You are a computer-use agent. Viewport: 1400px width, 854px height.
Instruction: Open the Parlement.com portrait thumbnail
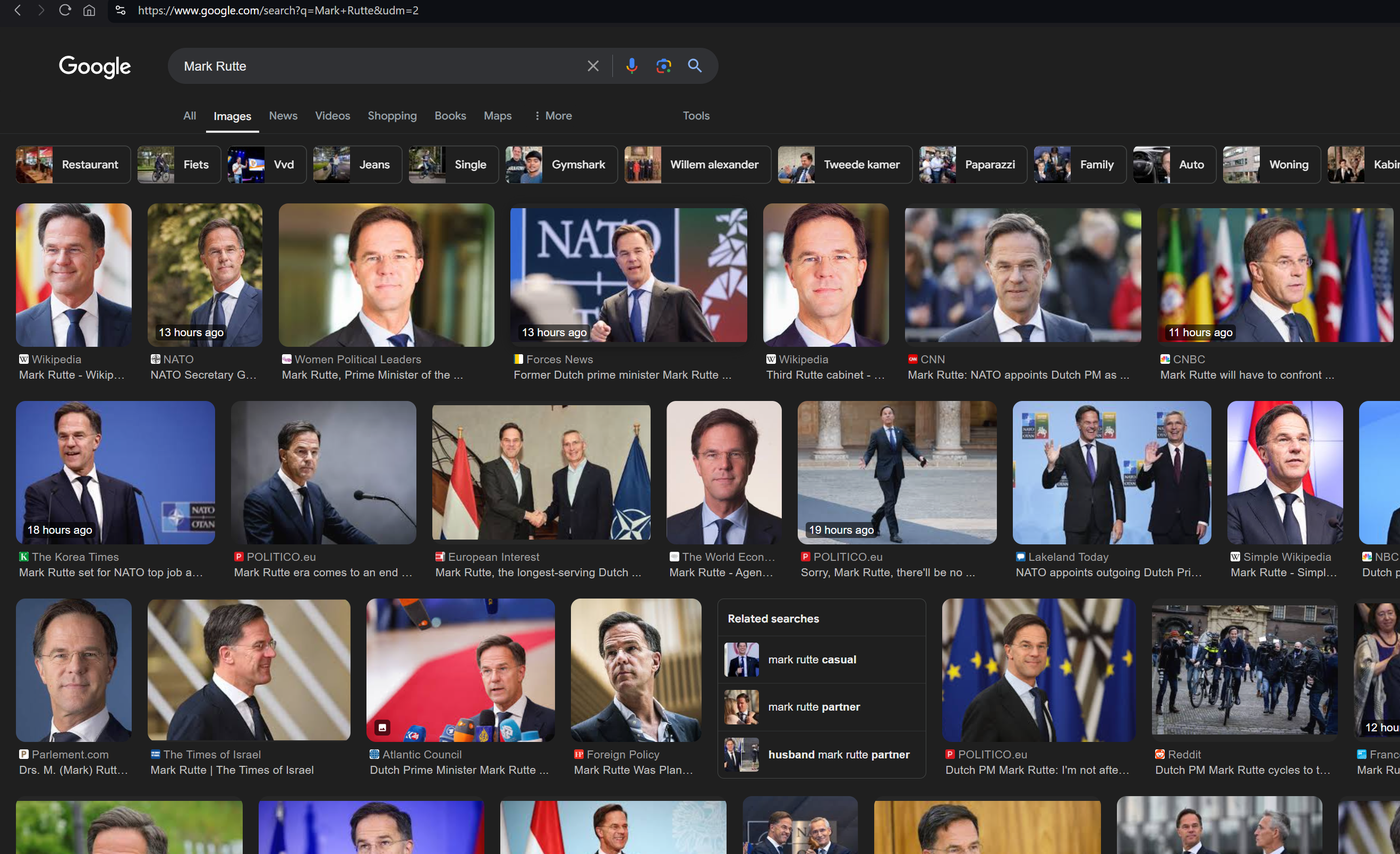pos(74,670)
